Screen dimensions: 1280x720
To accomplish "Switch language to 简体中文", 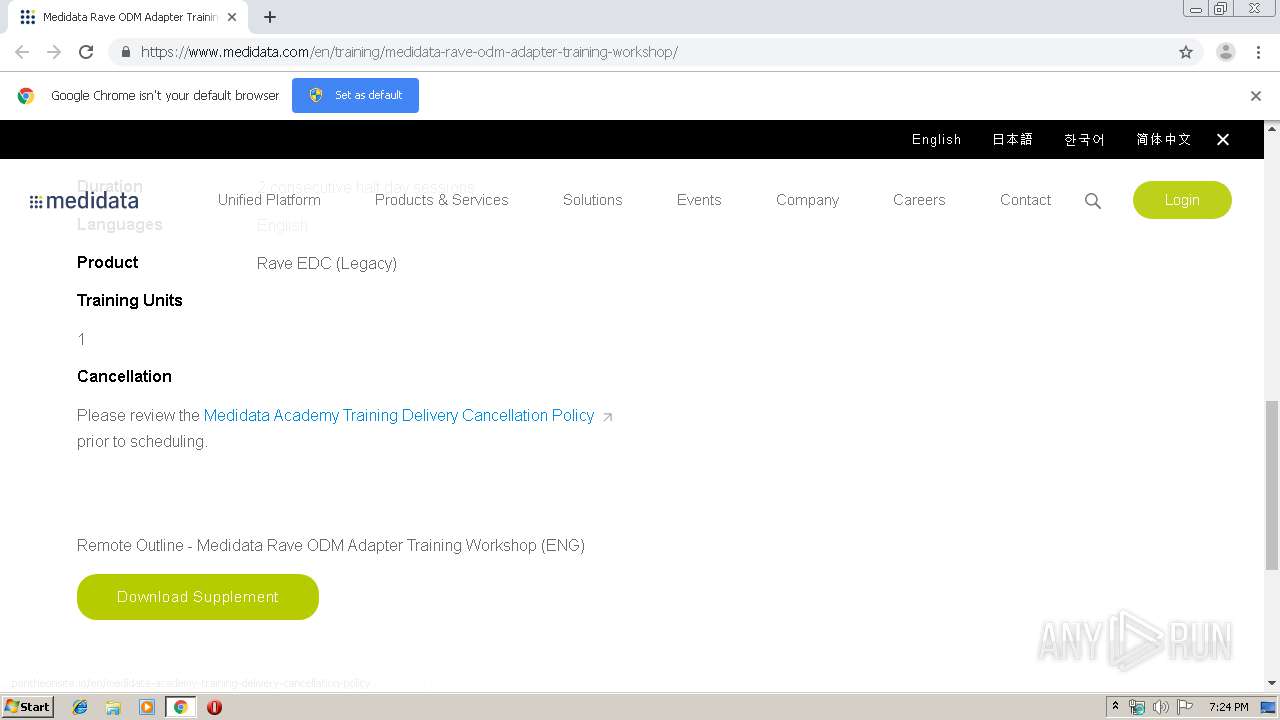I will [x=1163, y=140].
